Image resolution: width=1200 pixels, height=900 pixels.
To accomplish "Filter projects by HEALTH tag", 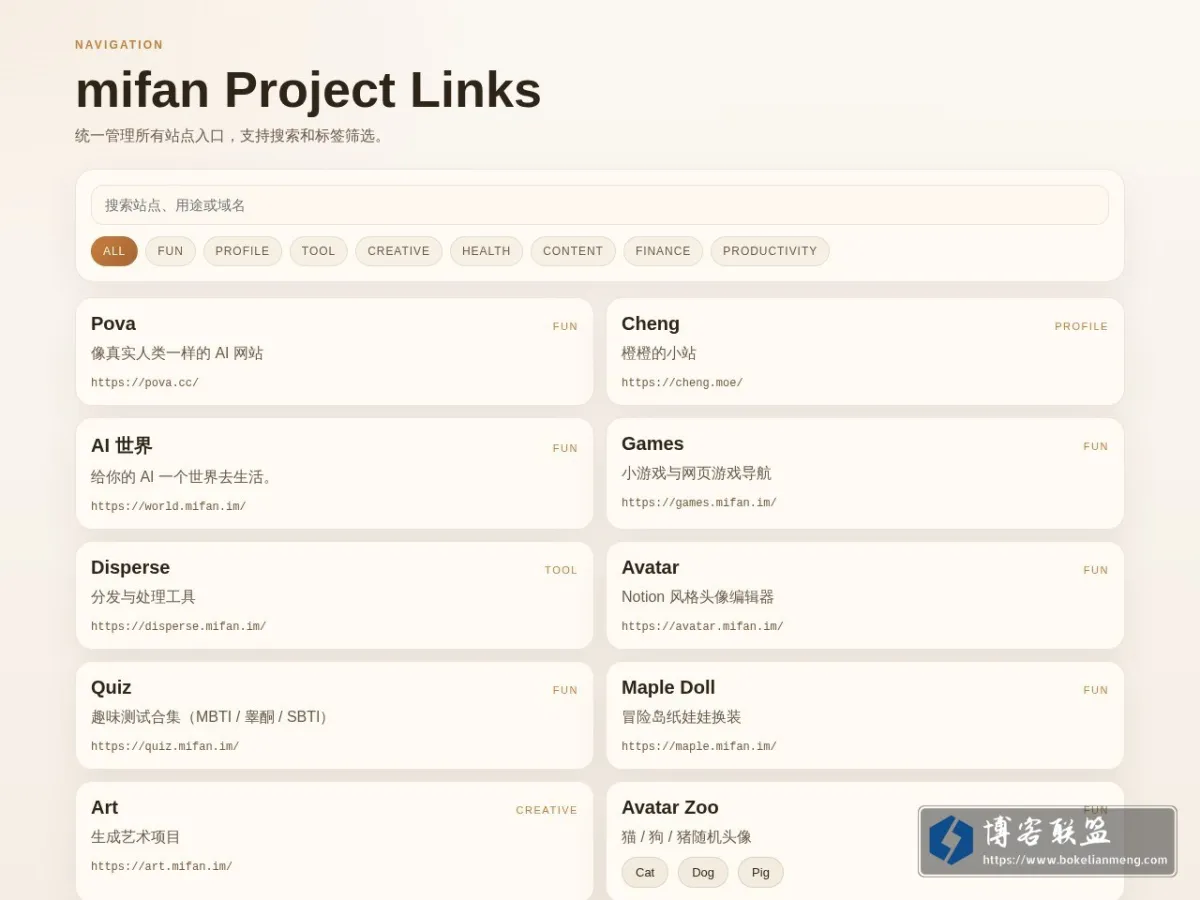I will [486, 251].
